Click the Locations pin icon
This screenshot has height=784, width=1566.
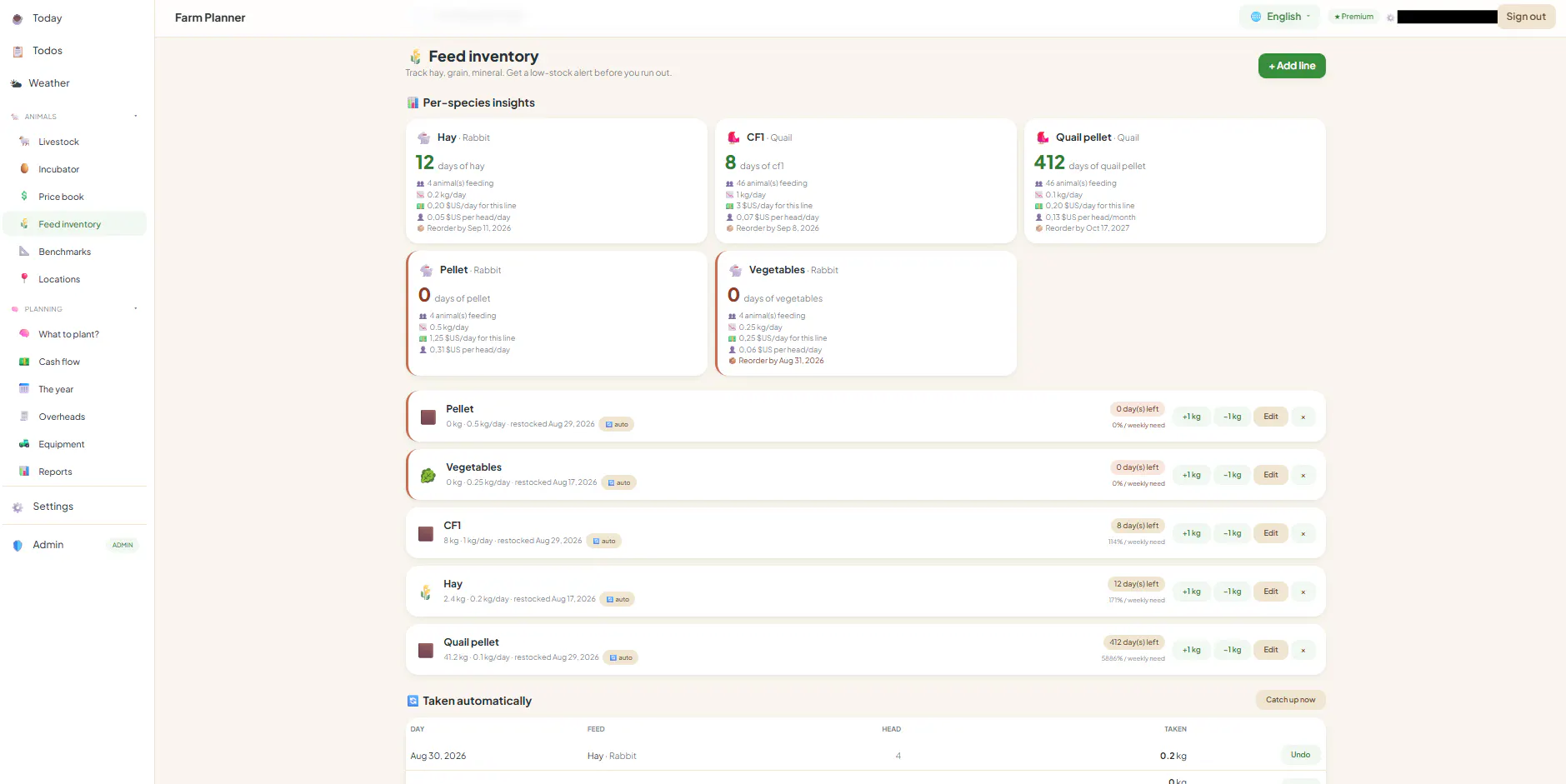24,279
